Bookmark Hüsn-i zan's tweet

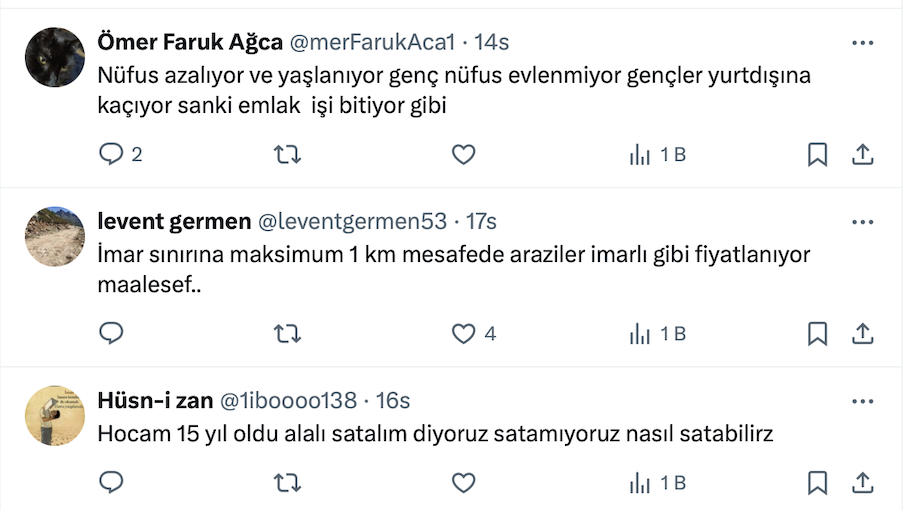pos(817,483)
